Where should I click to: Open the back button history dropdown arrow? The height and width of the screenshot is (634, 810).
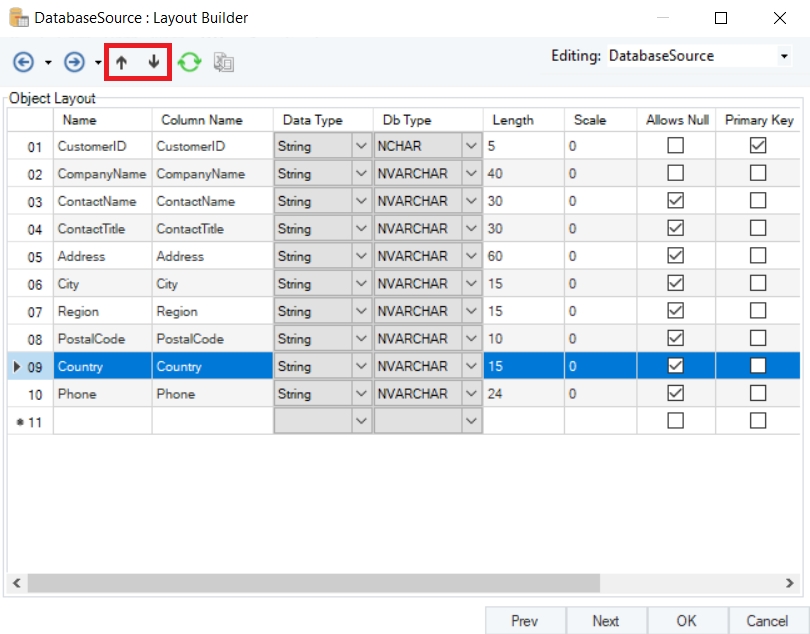[x=48, y=63]
